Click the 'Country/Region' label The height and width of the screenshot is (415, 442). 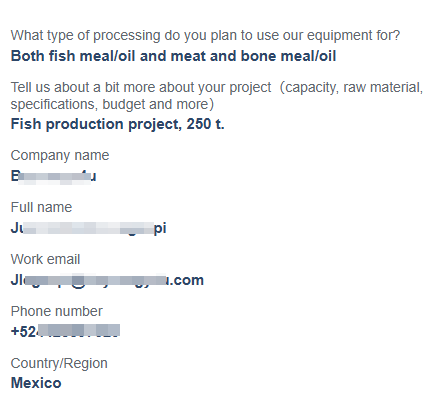pos(59,364)
